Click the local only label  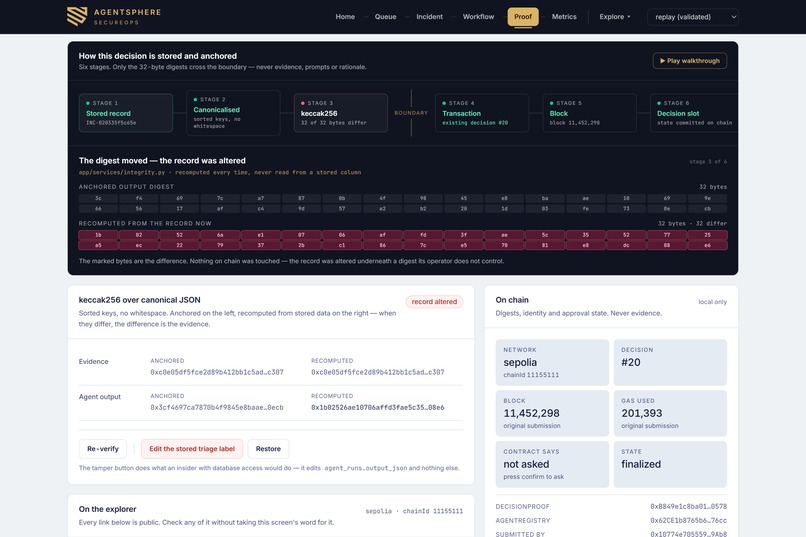click(712, 302)
